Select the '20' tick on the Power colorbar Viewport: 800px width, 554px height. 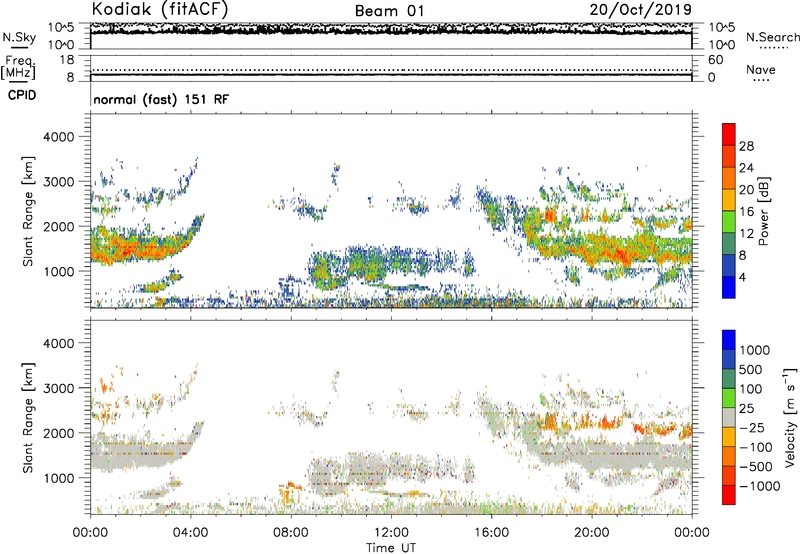(746, 190)
